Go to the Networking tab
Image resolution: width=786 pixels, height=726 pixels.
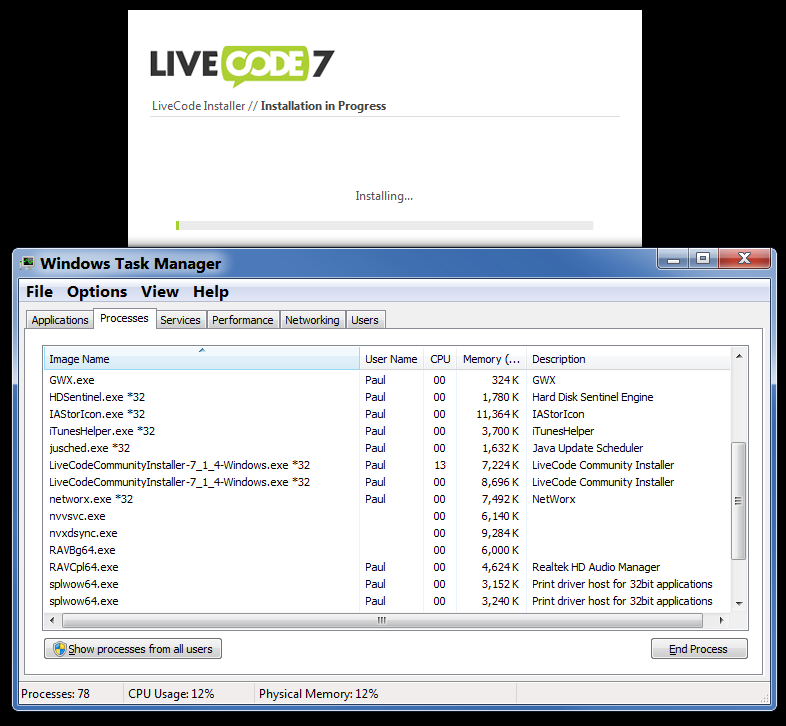click(x=312, y=320)
